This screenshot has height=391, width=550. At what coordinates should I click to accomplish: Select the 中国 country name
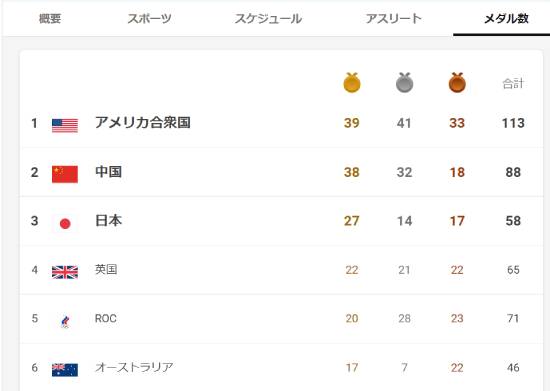pos(108,172)
